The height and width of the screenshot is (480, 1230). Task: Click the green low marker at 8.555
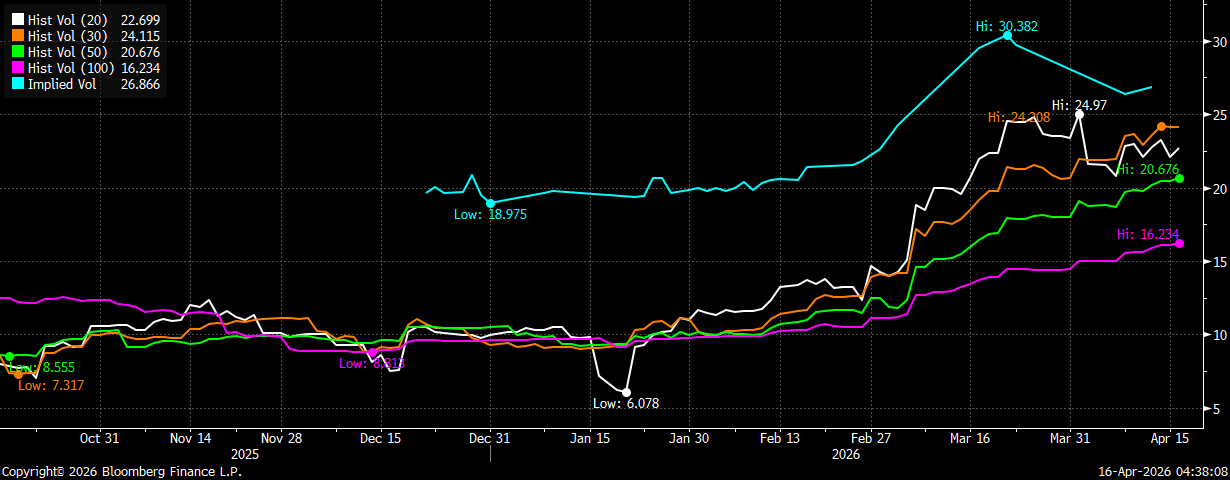click(9, 356)
